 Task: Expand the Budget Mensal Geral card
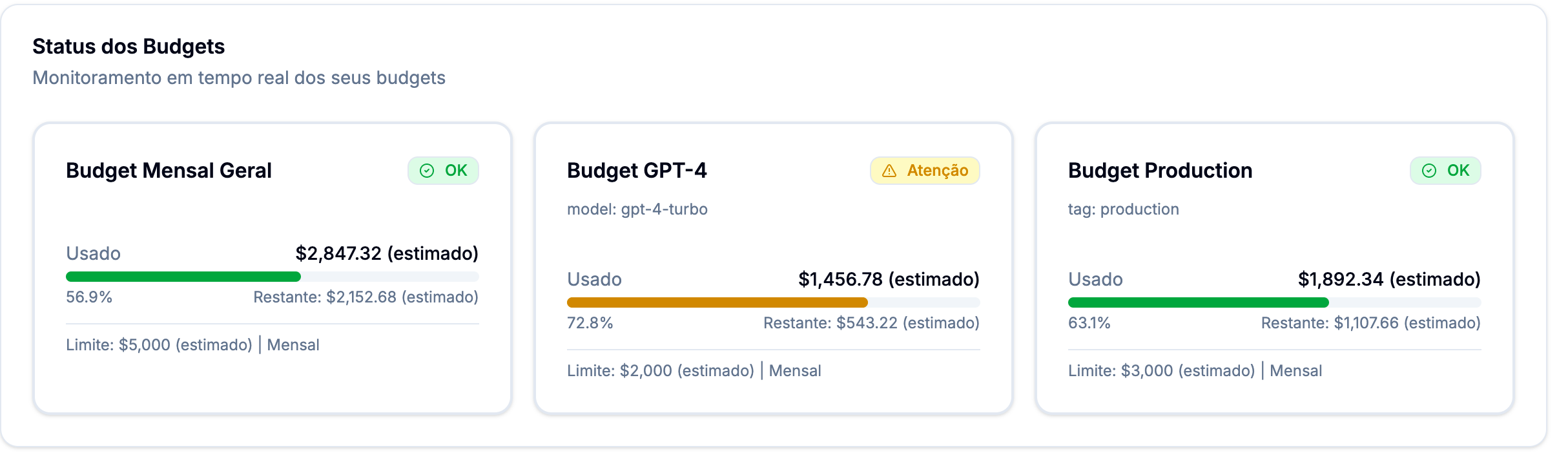click(274, 265)
